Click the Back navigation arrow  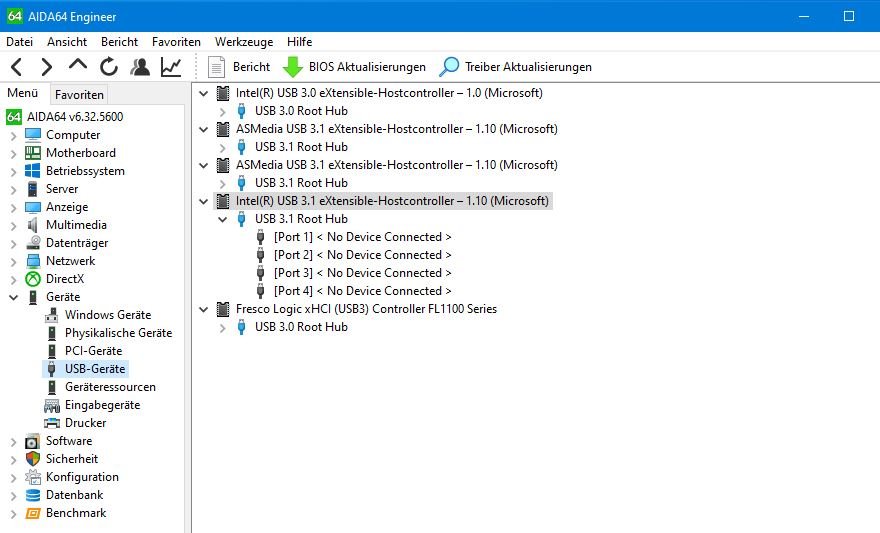pos(17,67)
